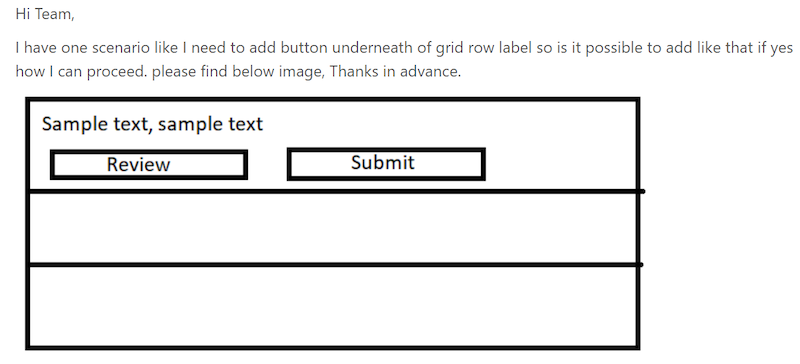Click the empty second grid row
The height and width of the screenshot is (364, 800).
tap(334, 228)
